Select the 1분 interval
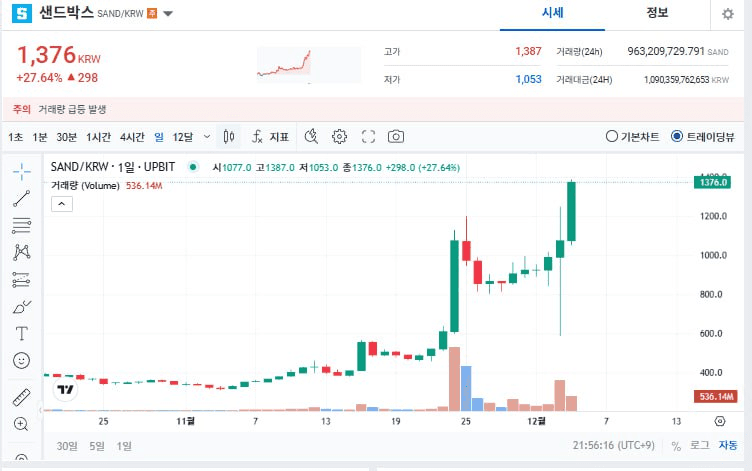Viewport: 752px width, 471px height. 40,137
